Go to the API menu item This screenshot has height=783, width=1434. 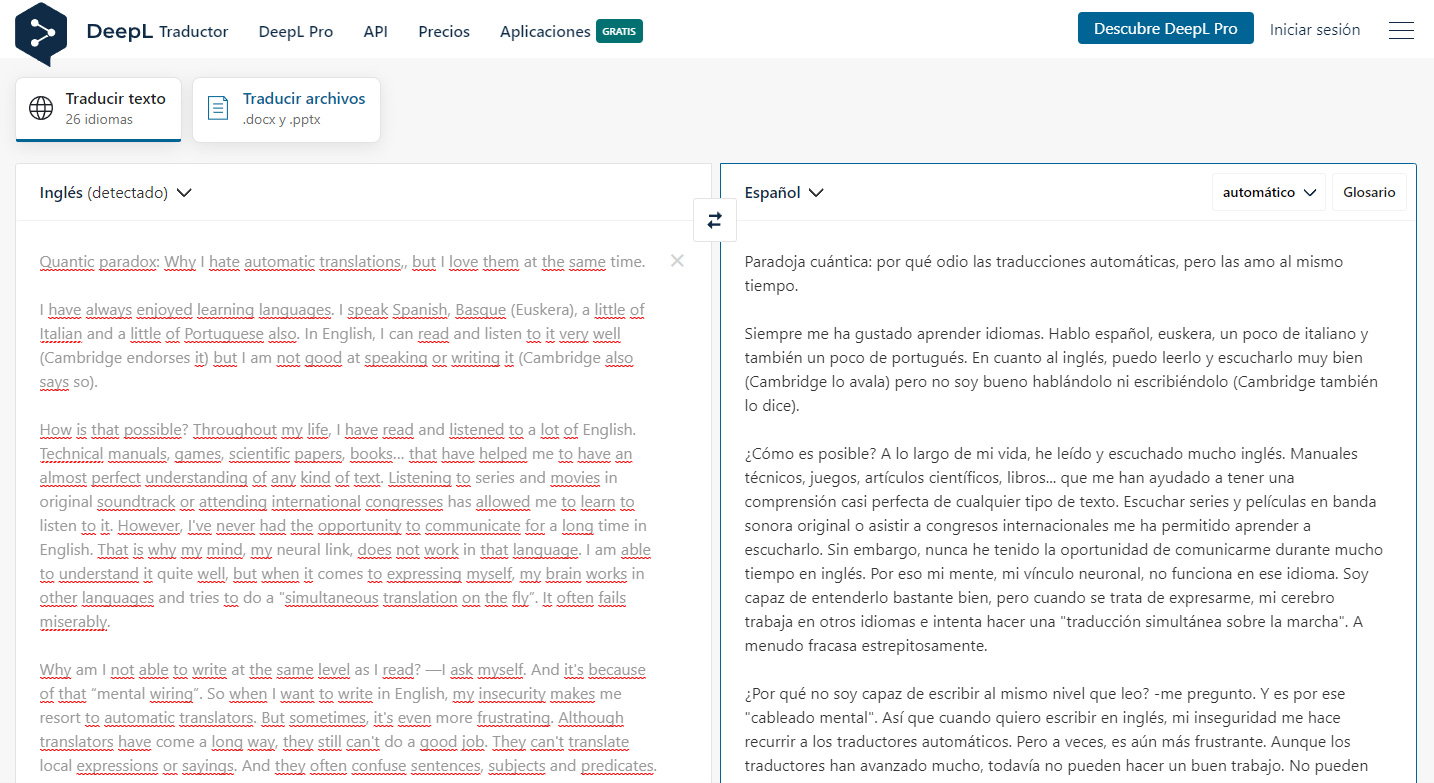tap(376, 31)
